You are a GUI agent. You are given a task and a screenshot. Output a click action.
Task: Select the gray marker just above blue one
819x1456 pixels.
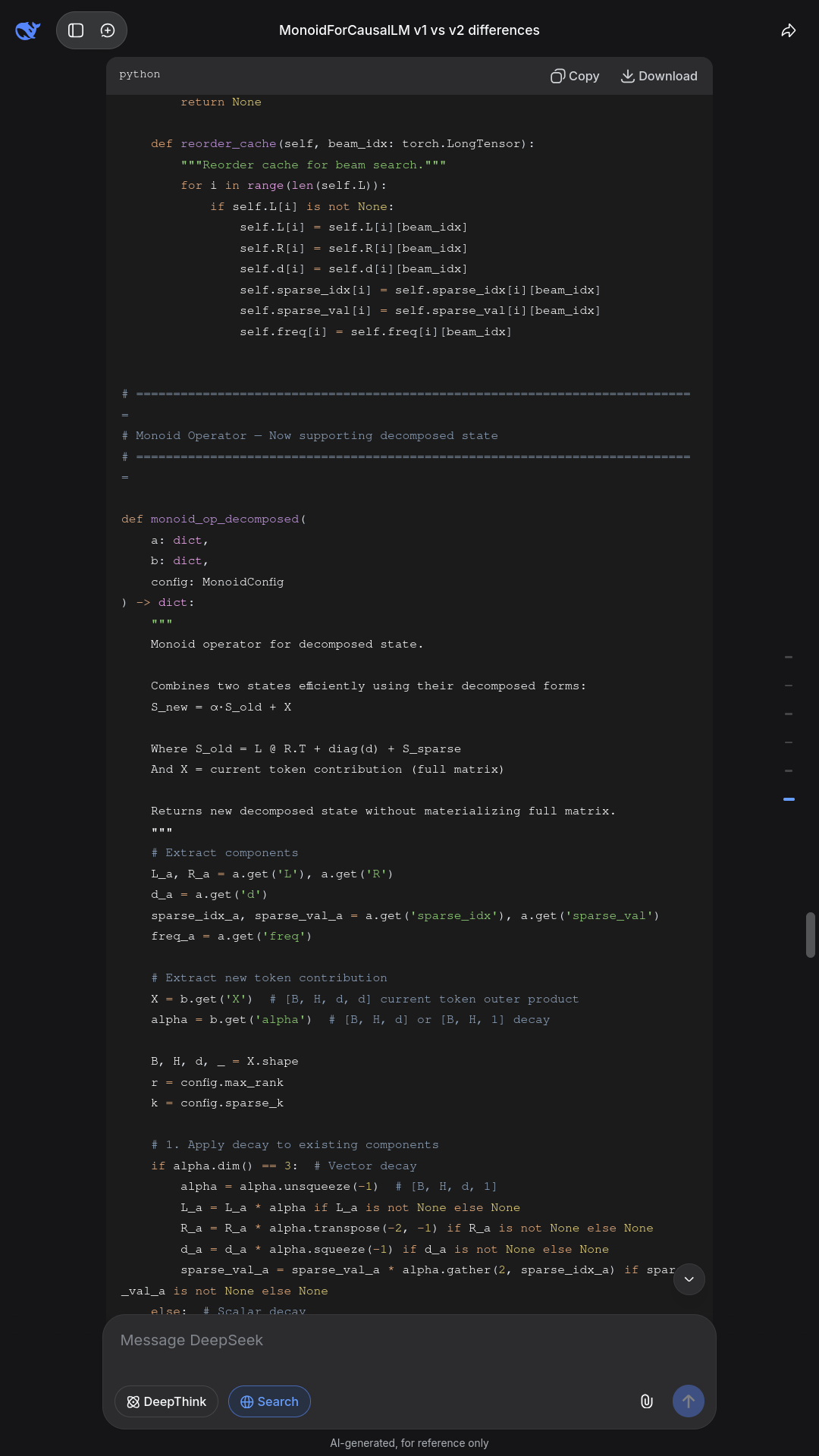click(789, 770)
